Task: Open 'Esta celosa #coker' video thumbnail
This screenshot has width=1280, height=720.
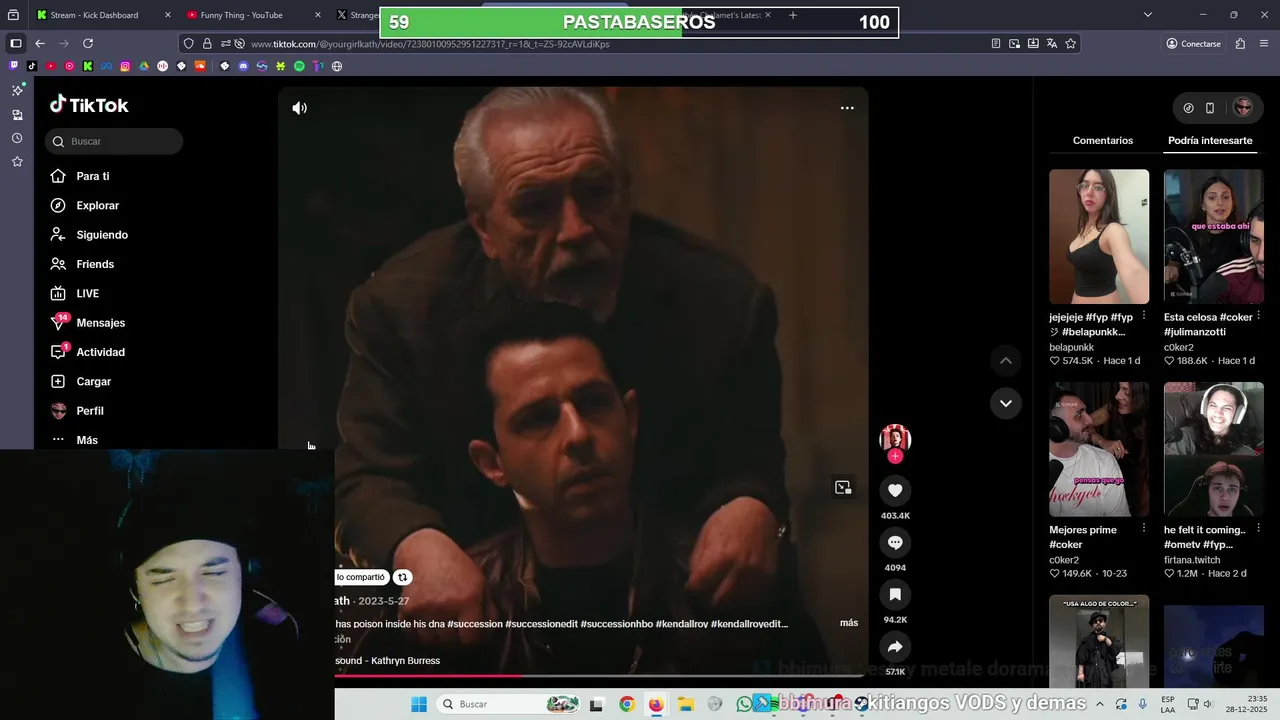Action: point(1213,236)
